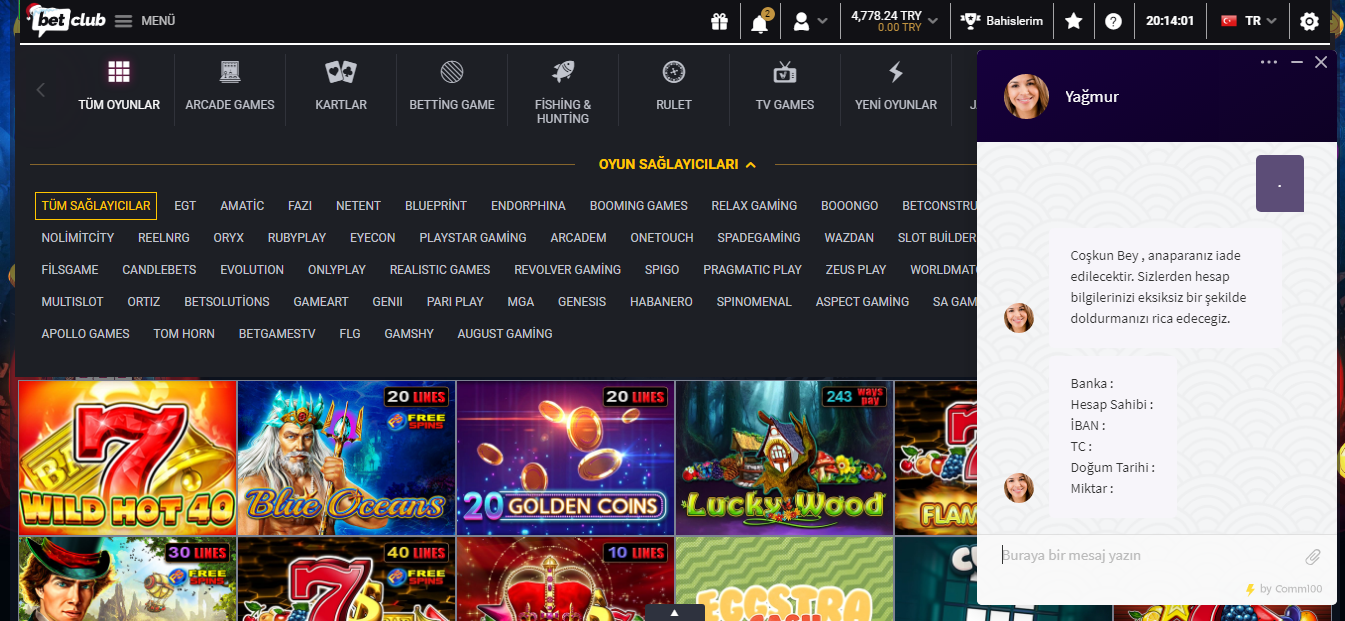This screenshot has height=621, width=1345.
Task: Minimize the Yağmur chat window
Action: pos(1297,62)
